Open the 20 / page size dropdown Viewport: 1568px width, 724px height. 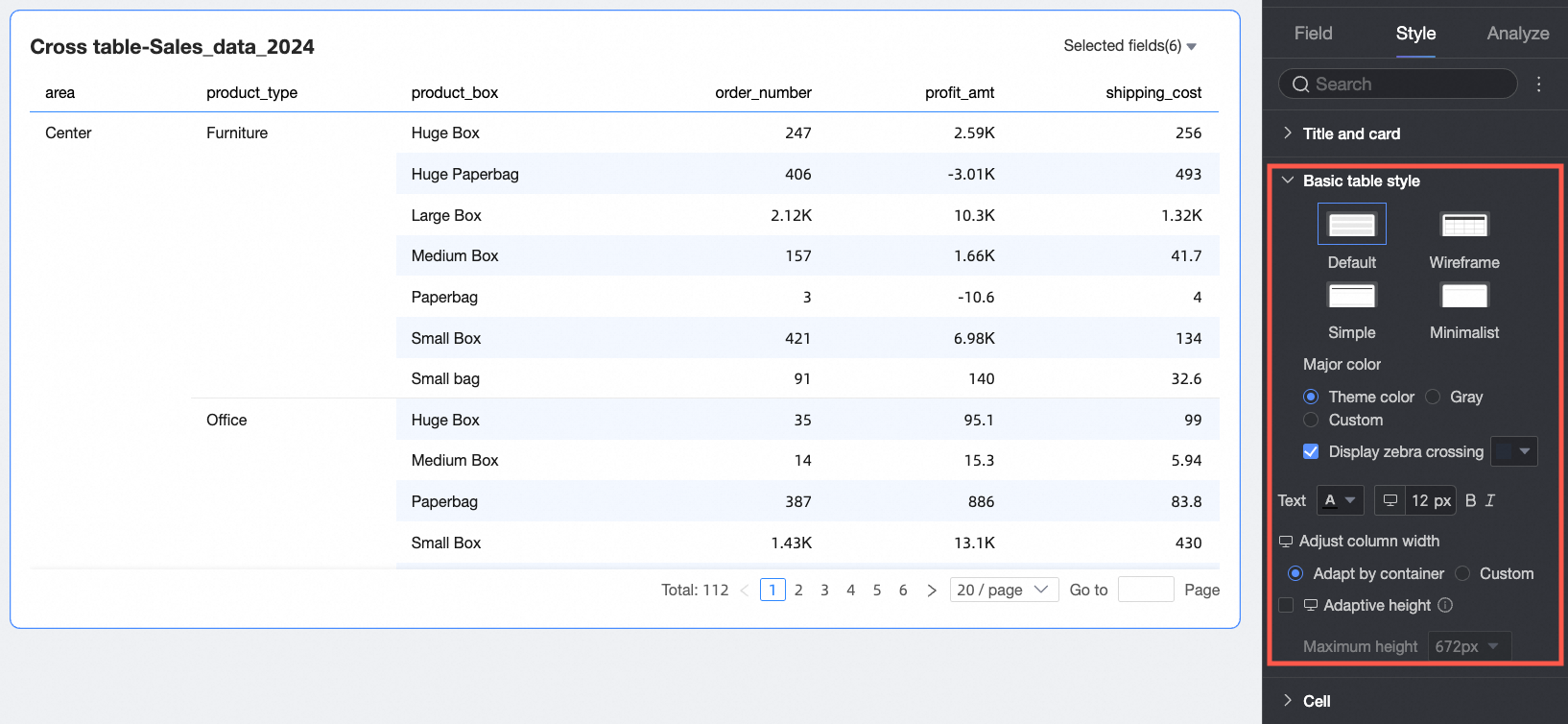tap(1003, 590)
